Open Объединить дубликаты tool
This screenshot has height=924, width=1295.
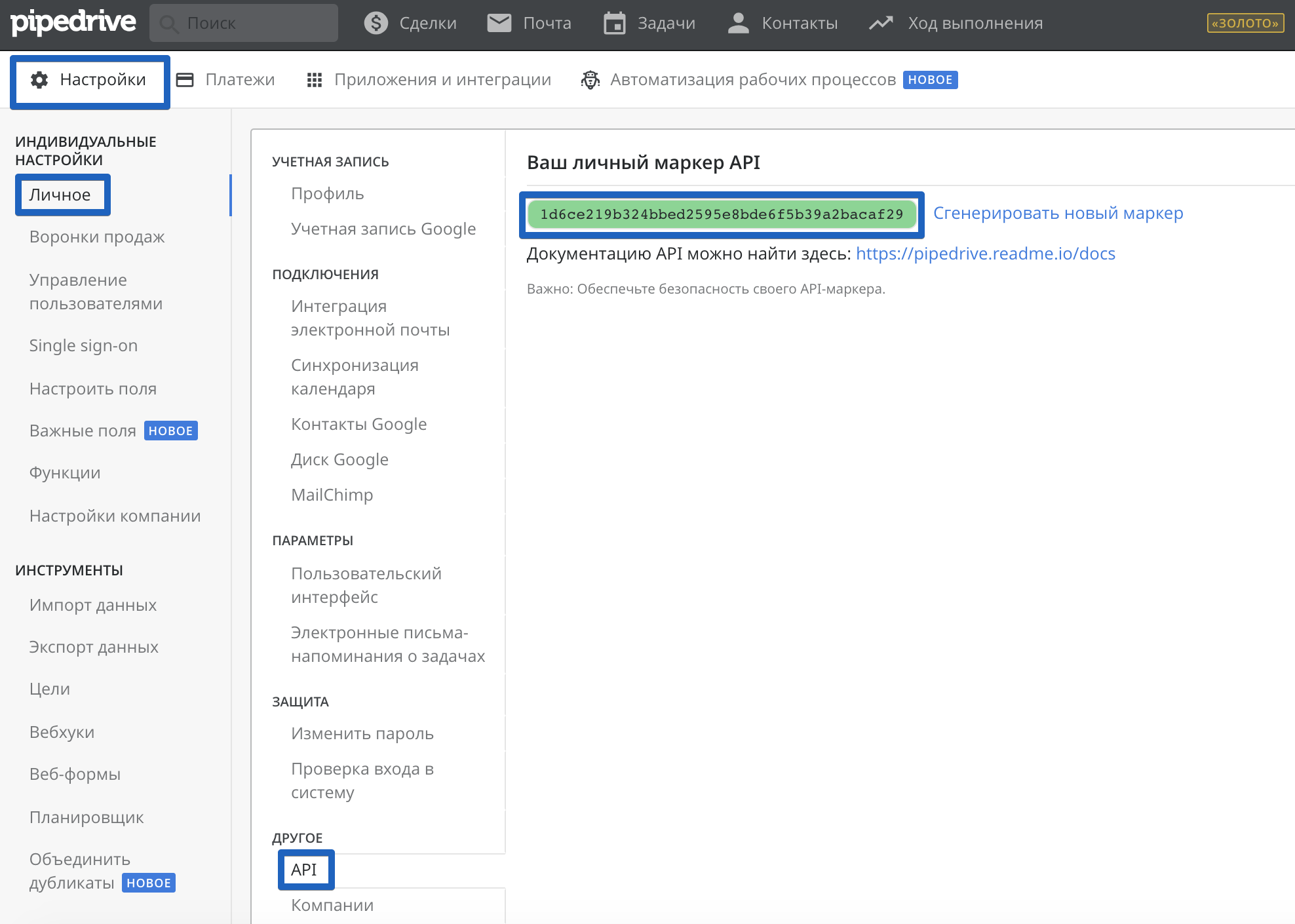[x=80, y=871]
